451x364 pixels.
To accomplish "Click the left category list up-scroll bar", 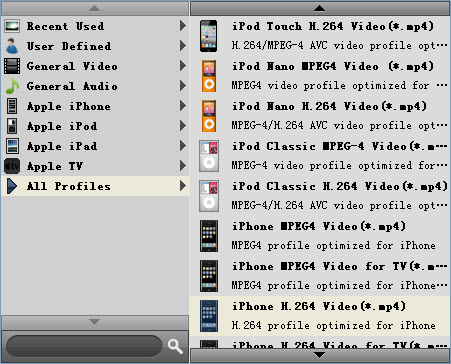I will click(x=95, y=8).
